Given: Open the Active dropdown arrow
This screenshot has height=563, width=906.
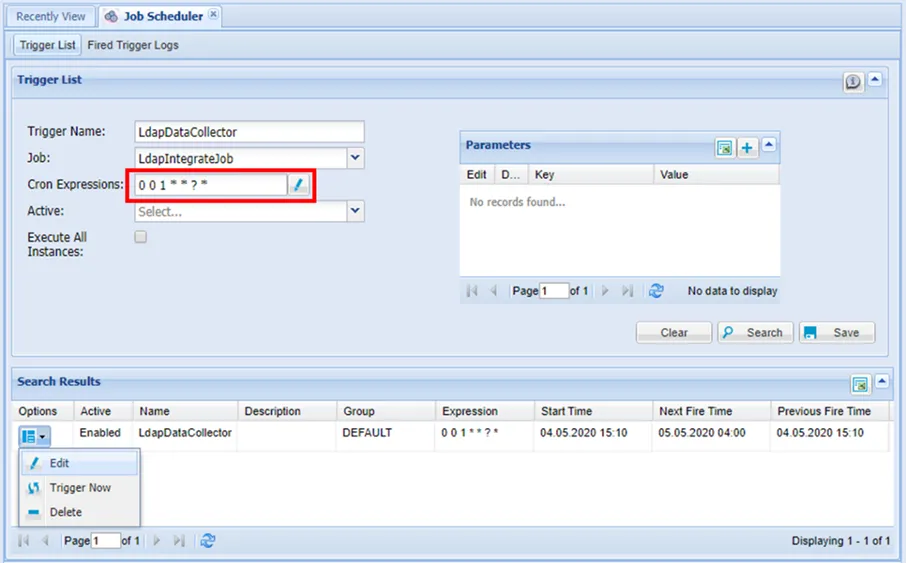Looking at the screenshot, I should pos(355,211).
